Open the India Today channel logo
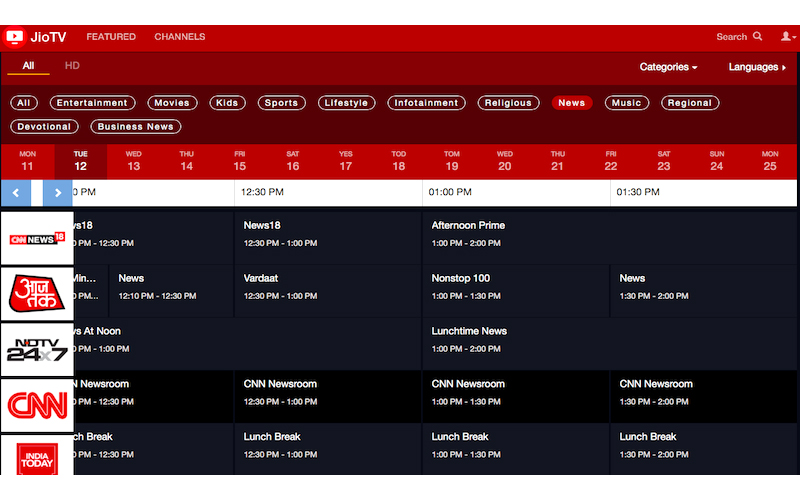The image size is (800, 500). (x=37, y=455)
